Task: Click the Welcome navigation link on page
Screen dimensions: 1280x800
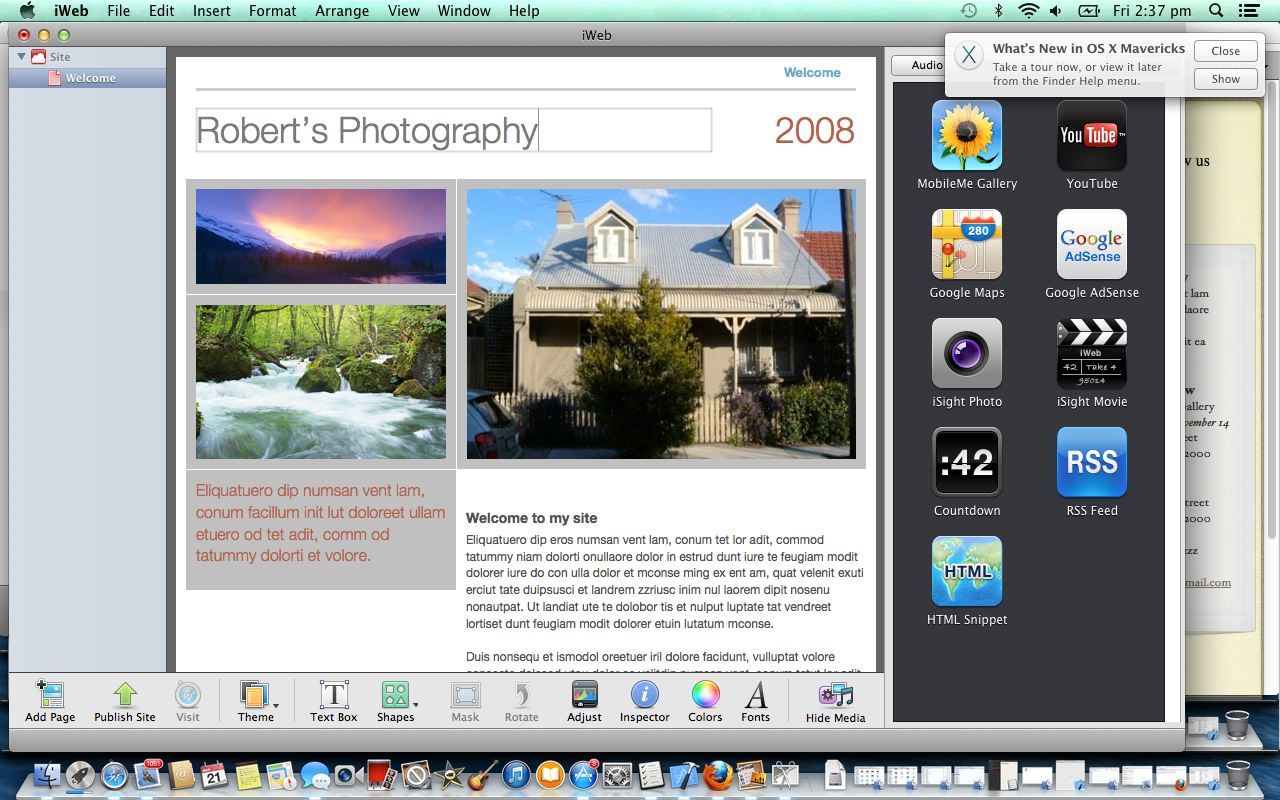Action: 812,72
